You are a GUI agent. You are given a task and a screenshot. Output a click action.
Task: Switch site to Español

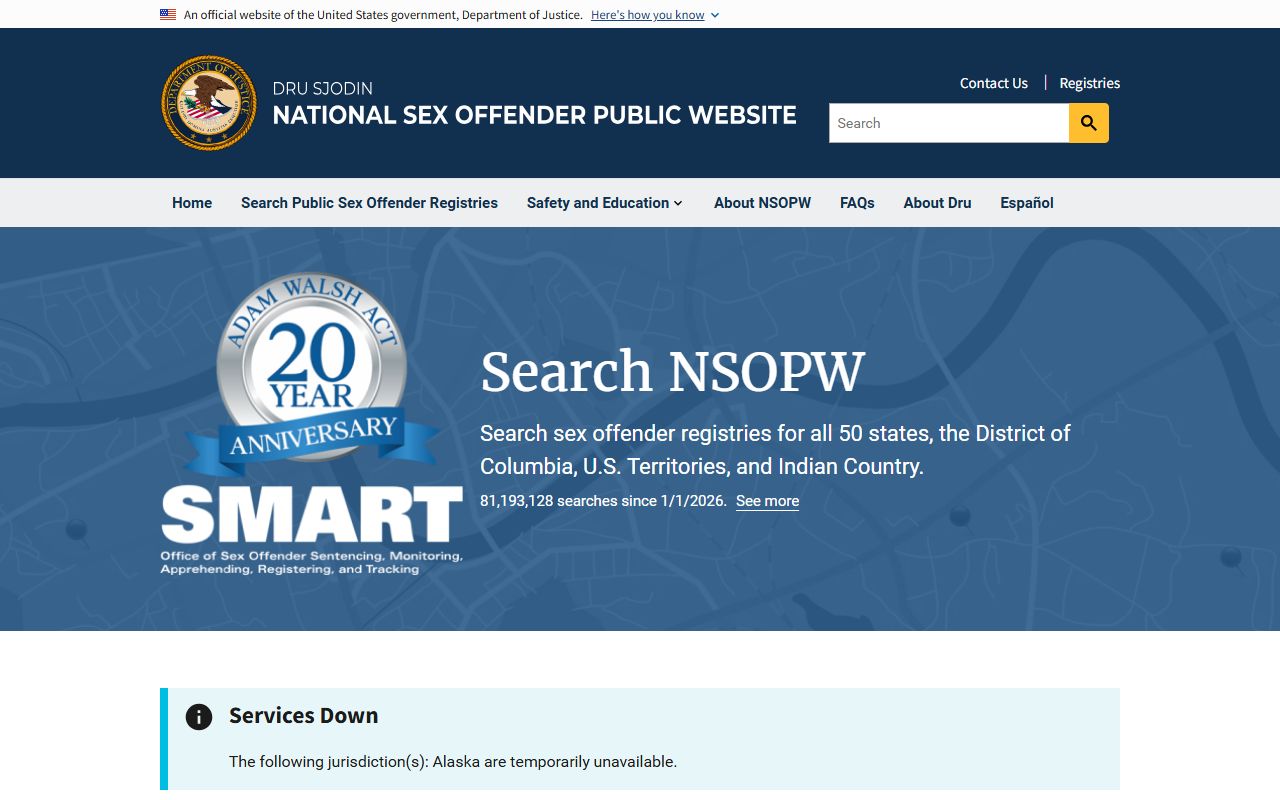pyautogui.click(x=1027, y=203)
